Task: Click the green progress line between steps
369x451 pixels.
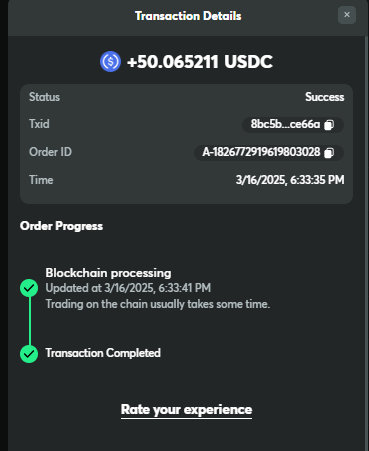Action: tap(29, 321)
